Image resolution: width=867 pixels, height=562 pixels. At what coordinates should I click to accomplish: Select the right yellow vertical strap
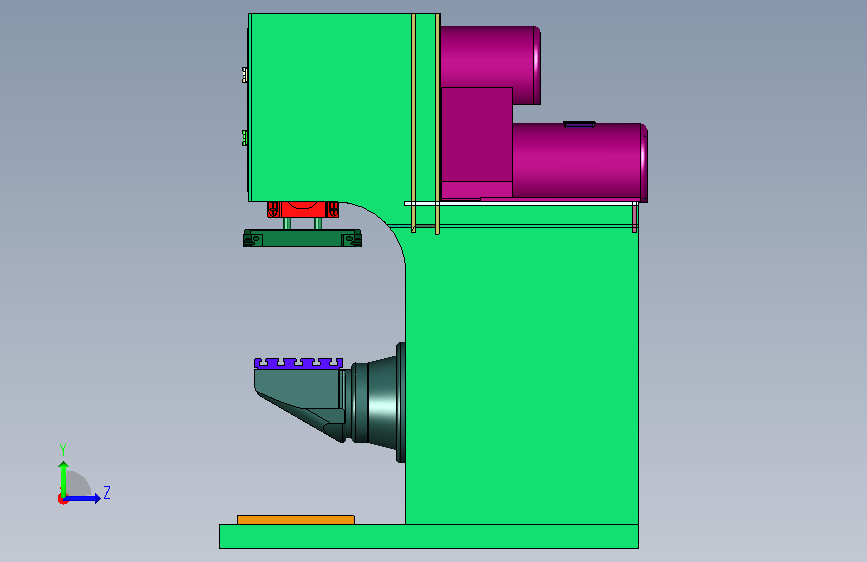pyautogui.click(x=437, y=124)
